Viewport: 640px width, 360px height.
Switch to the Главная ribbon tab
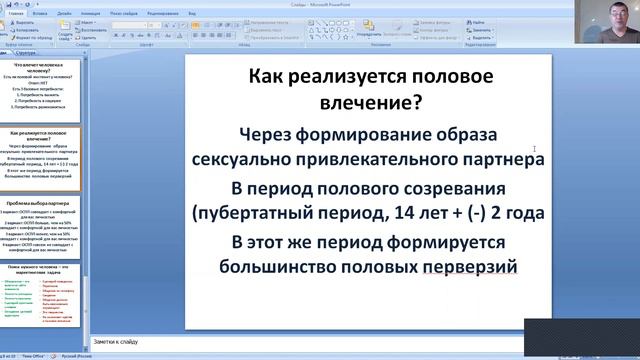pos(16,13)
